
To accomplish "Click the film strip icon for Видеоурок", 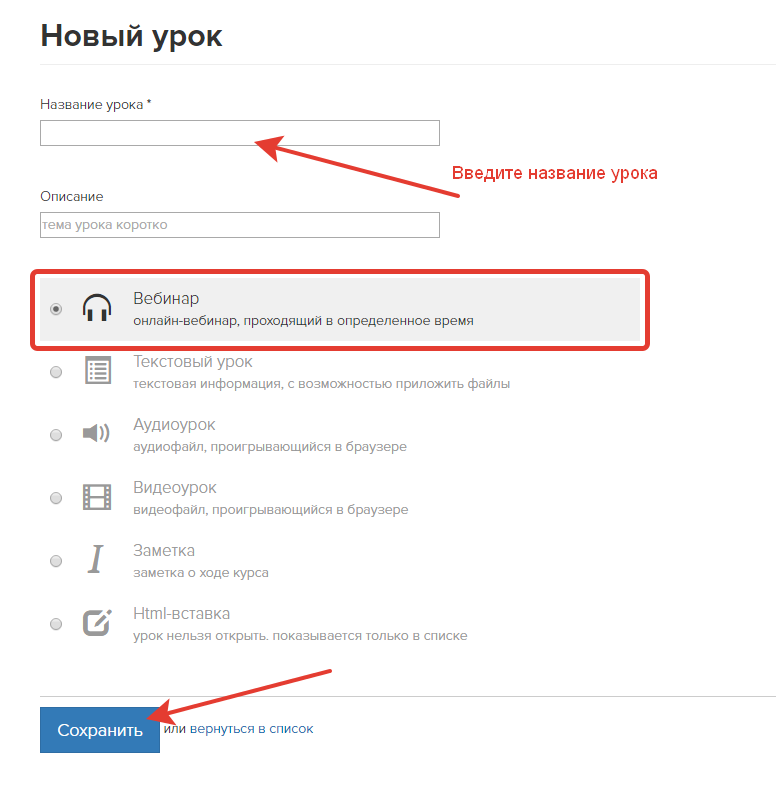I will click(x=97, y=497).
